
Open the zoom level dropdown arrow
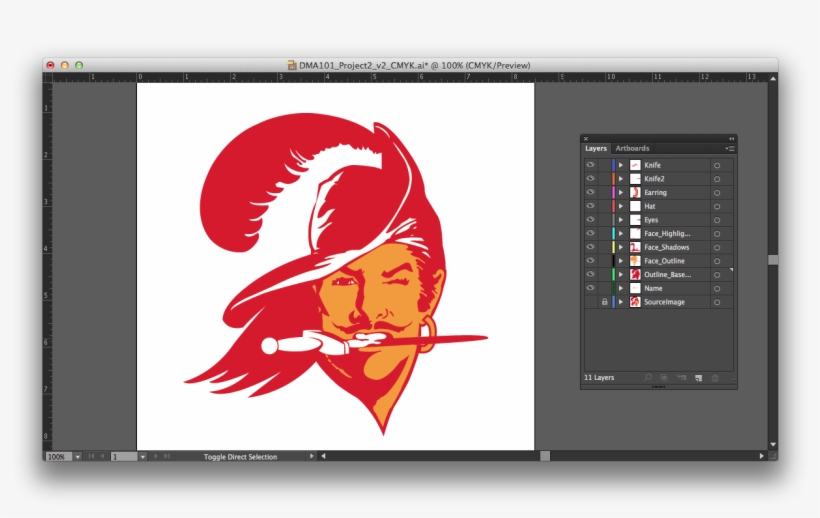point(77,457)
